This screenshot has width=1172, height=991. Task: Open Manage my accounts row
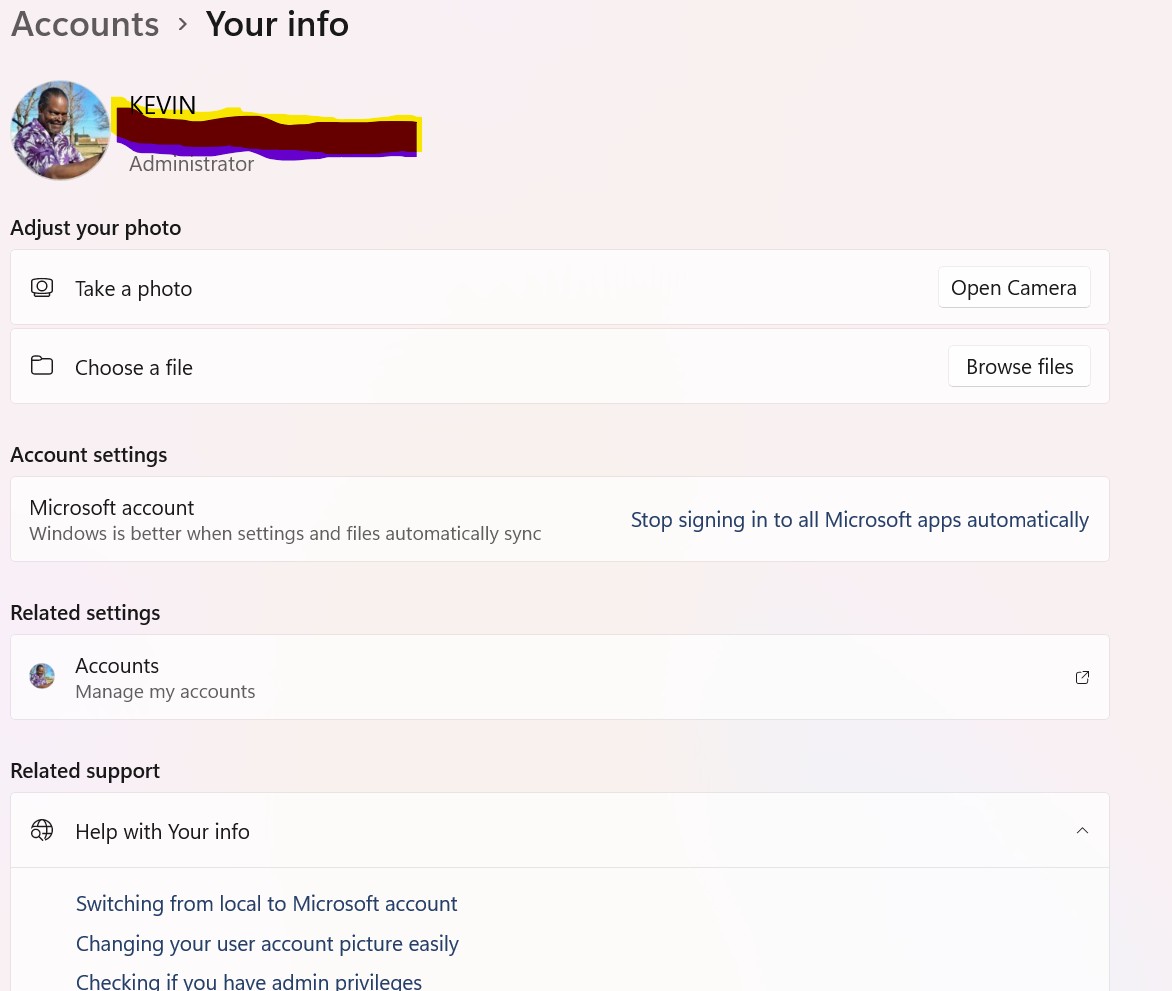pos(560,677)
